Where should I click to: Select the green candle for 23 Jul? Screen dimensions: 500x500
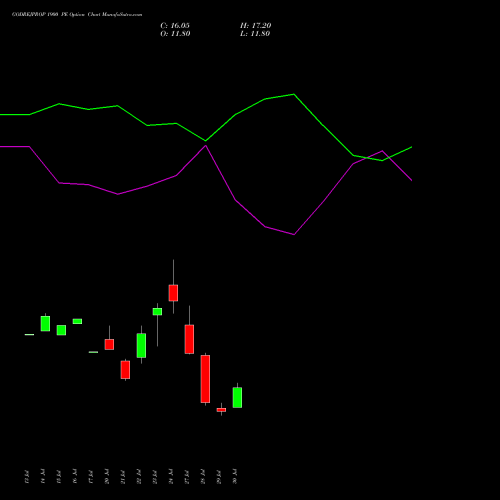[157, 312]
